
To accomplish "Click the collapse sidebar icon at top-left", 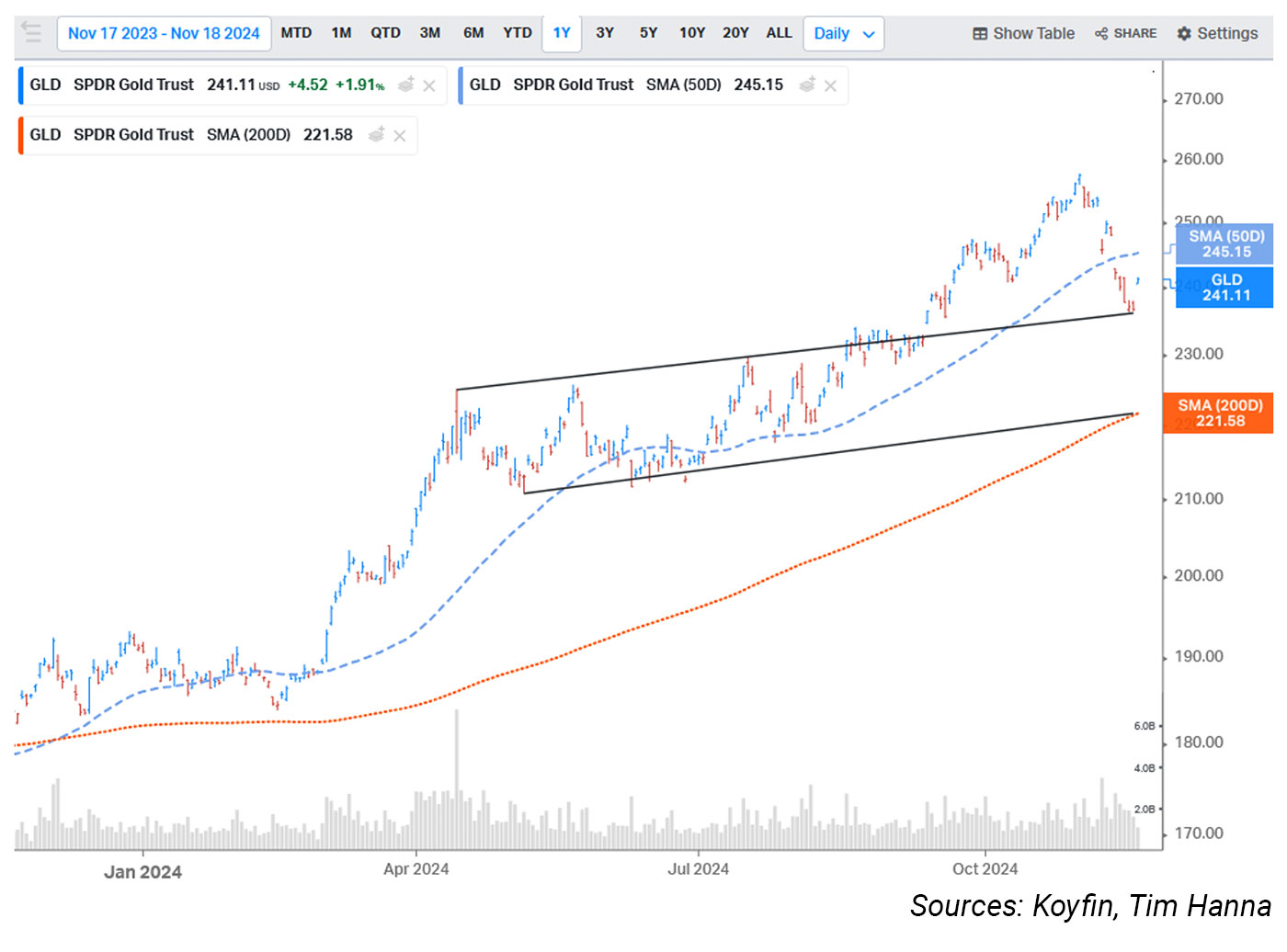I will (31, 33).
